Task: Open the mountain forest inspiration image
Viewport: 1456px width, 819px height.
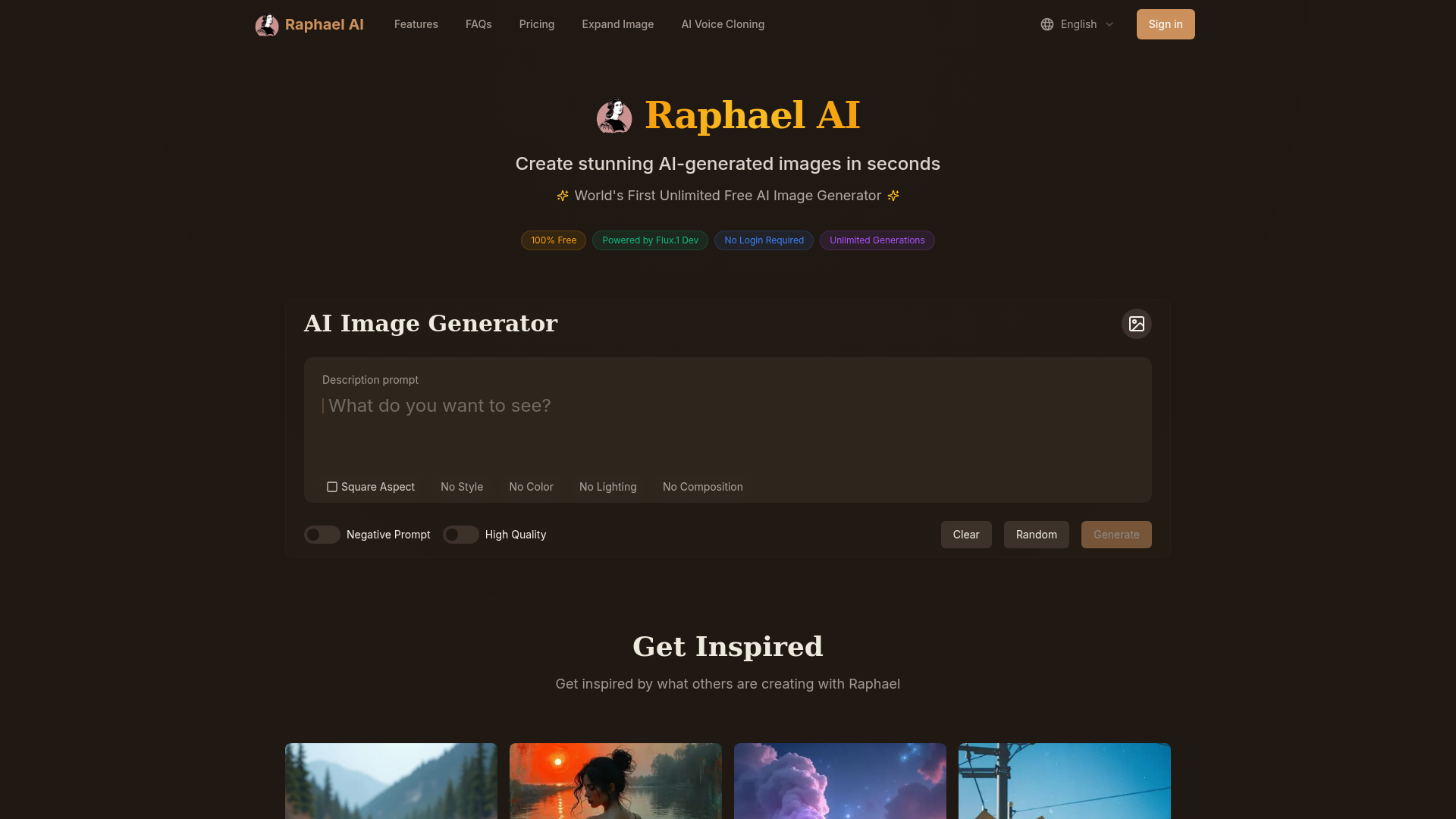Action: point(391,781)
